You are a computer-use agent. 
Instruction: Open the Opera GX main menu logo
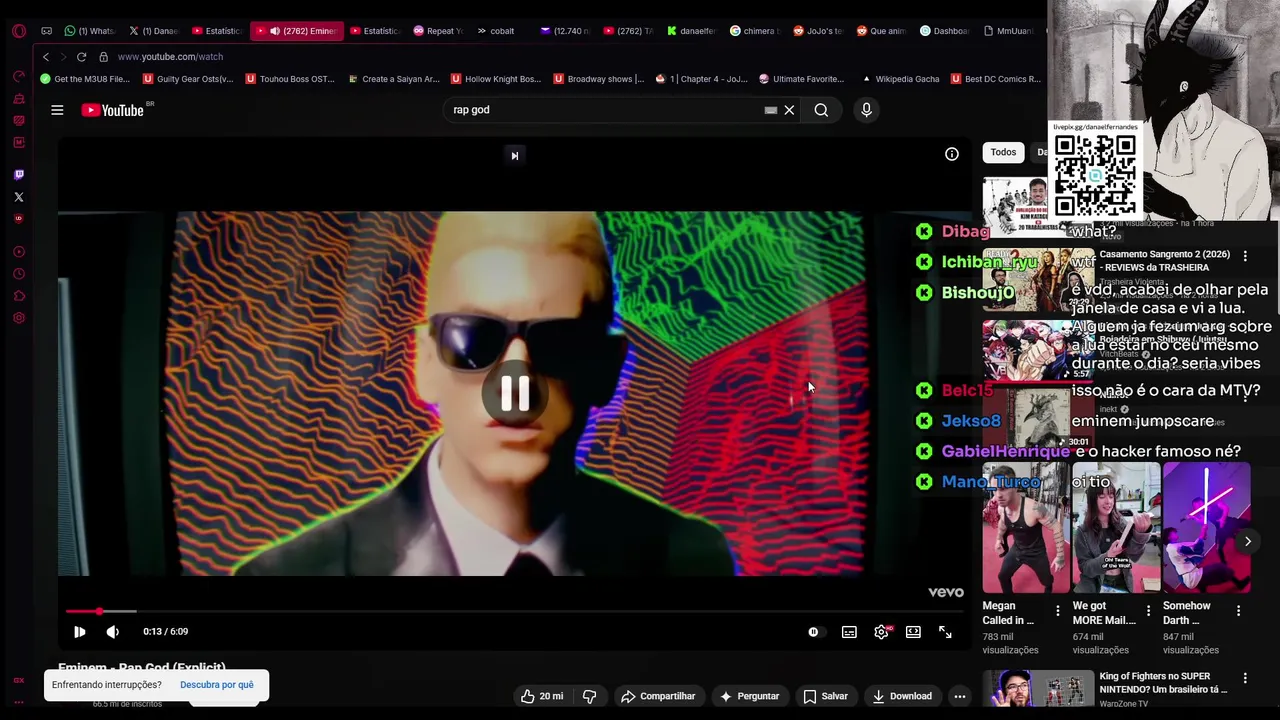[x=19, y=31]
